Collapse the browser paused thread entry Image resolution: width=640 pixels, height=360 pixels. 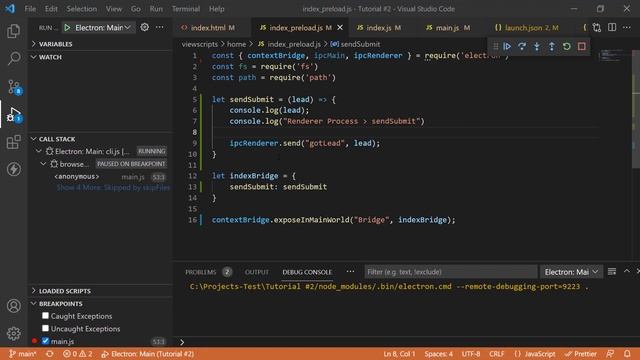[43, 164]
